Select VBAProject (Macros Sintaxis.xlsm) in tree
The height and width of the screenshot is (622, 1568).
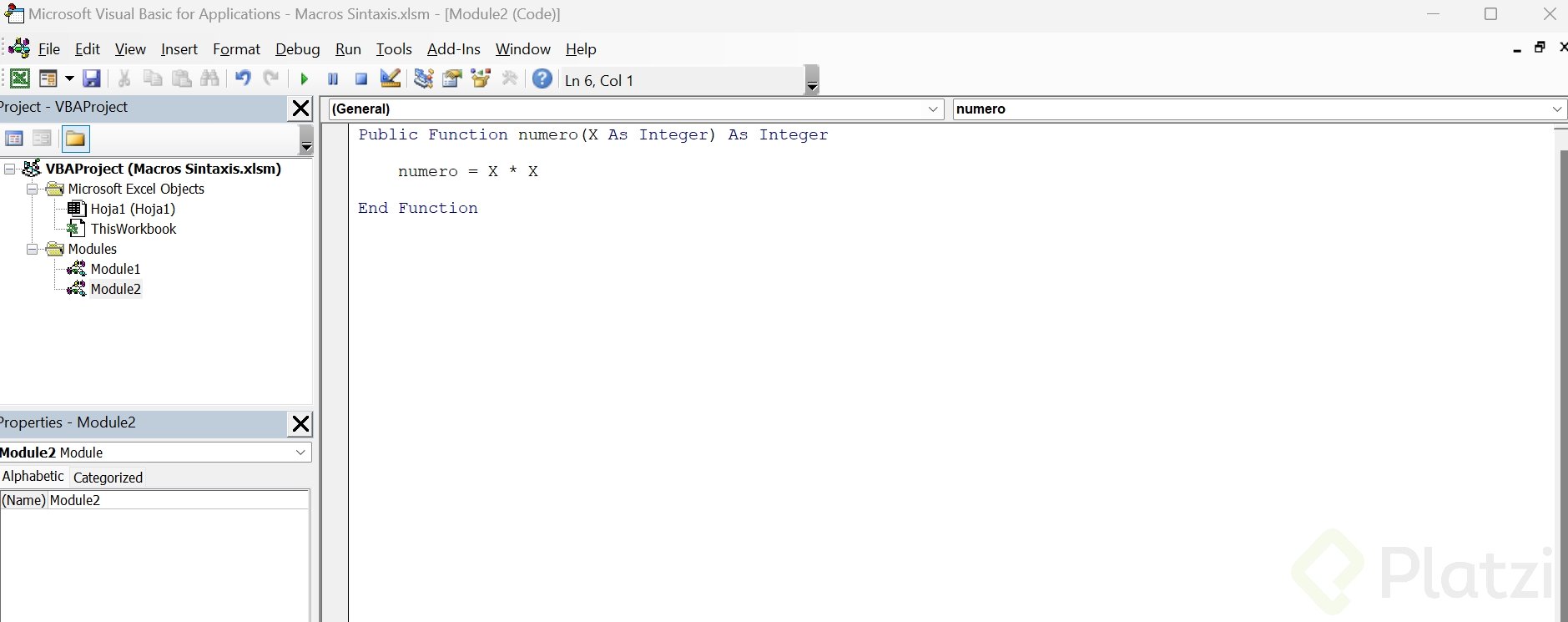tap(164, 169)
